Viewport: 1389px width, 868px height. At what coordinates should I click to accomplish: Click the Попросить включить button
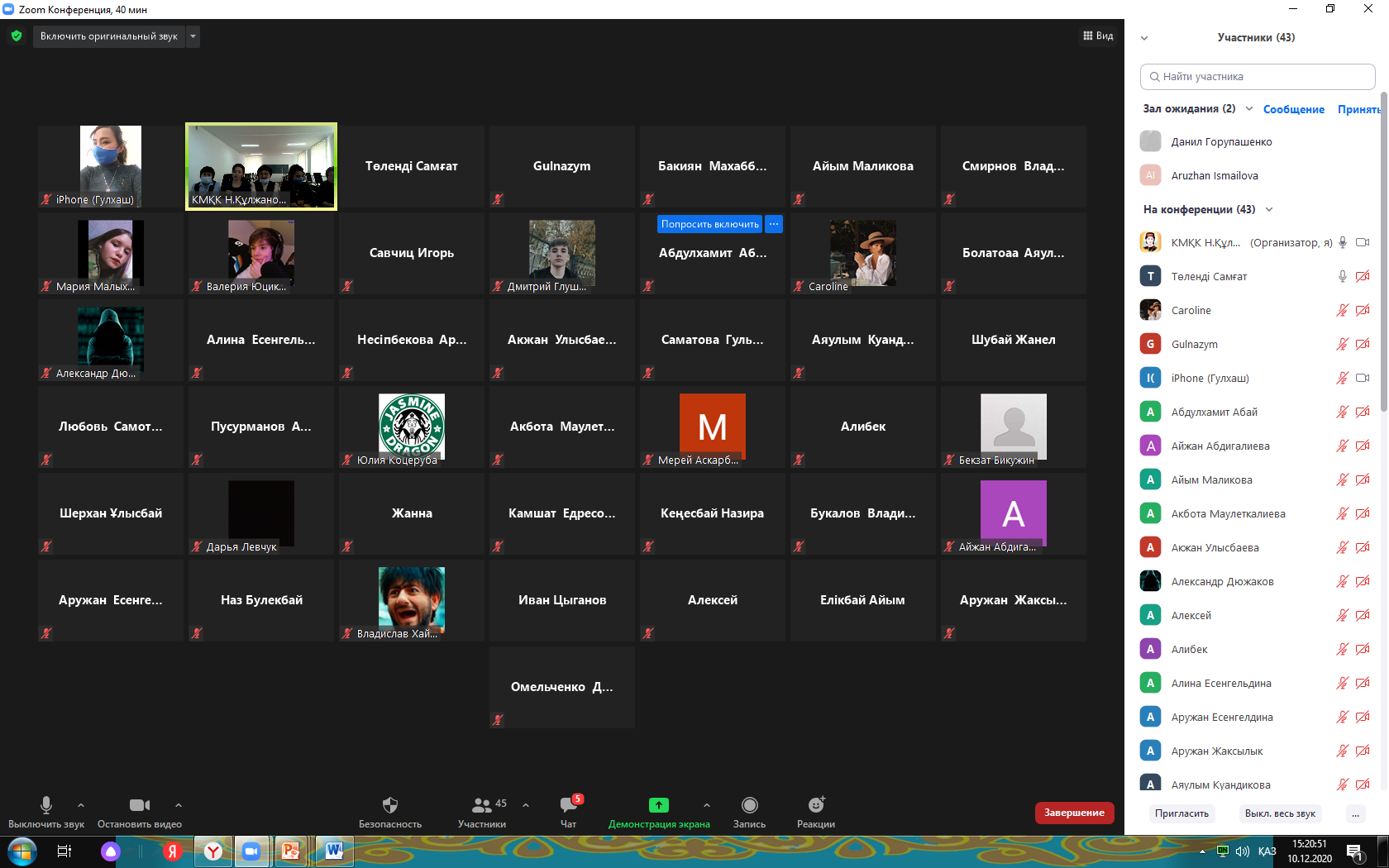point(709,224)
